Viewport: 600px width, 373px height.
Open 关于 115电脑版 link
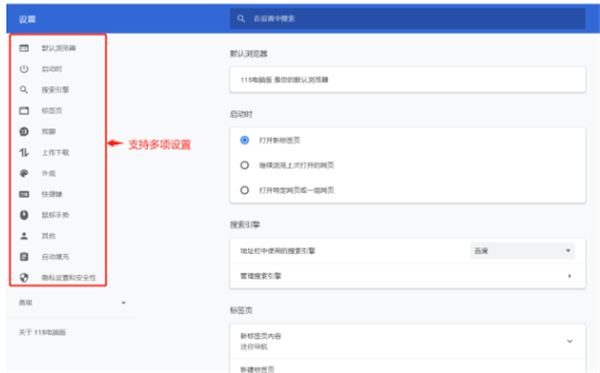[x=42, y=332]
